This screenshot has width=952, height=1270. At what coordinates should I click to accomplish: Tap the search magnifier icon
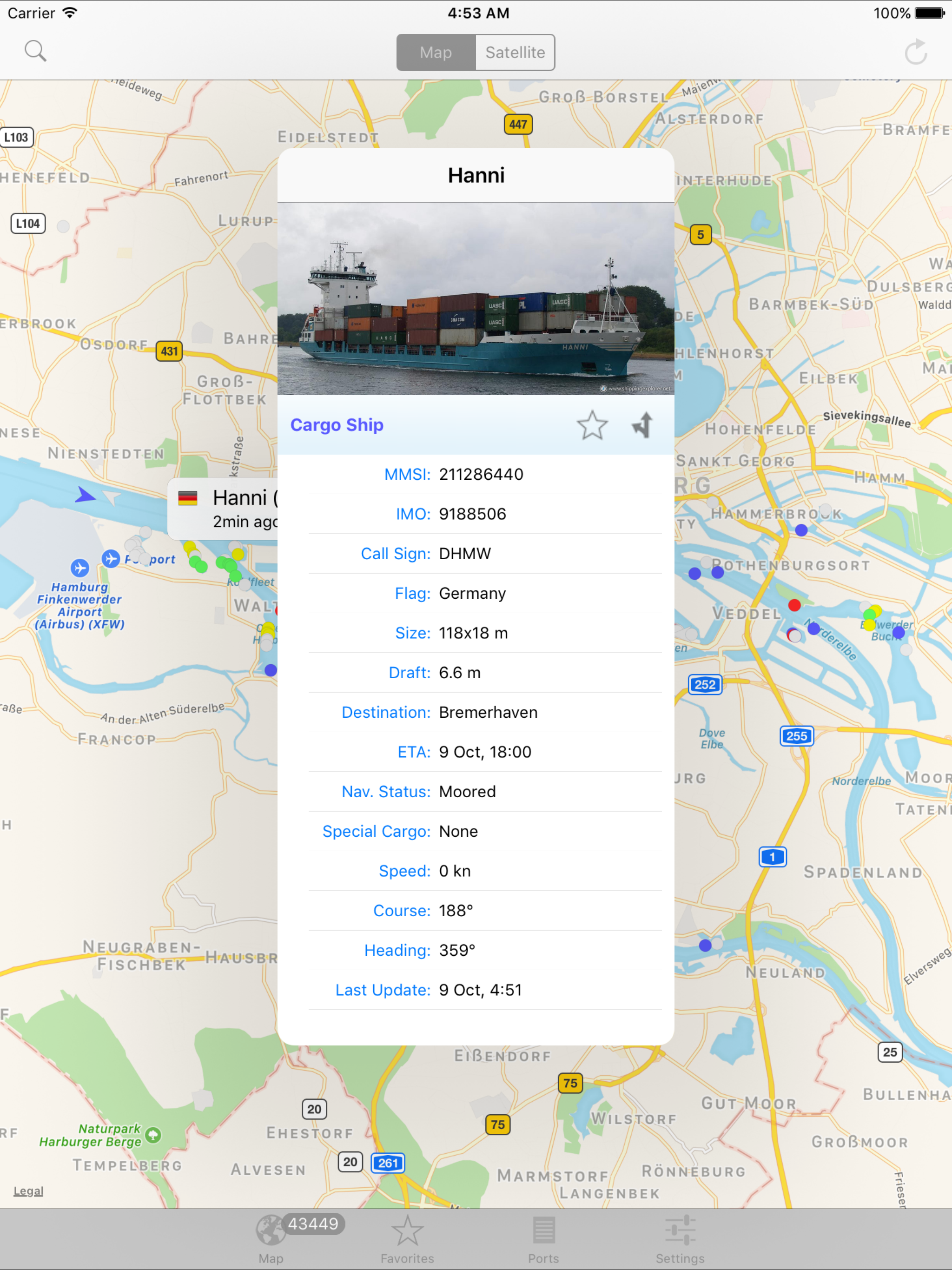pos(35,51)
